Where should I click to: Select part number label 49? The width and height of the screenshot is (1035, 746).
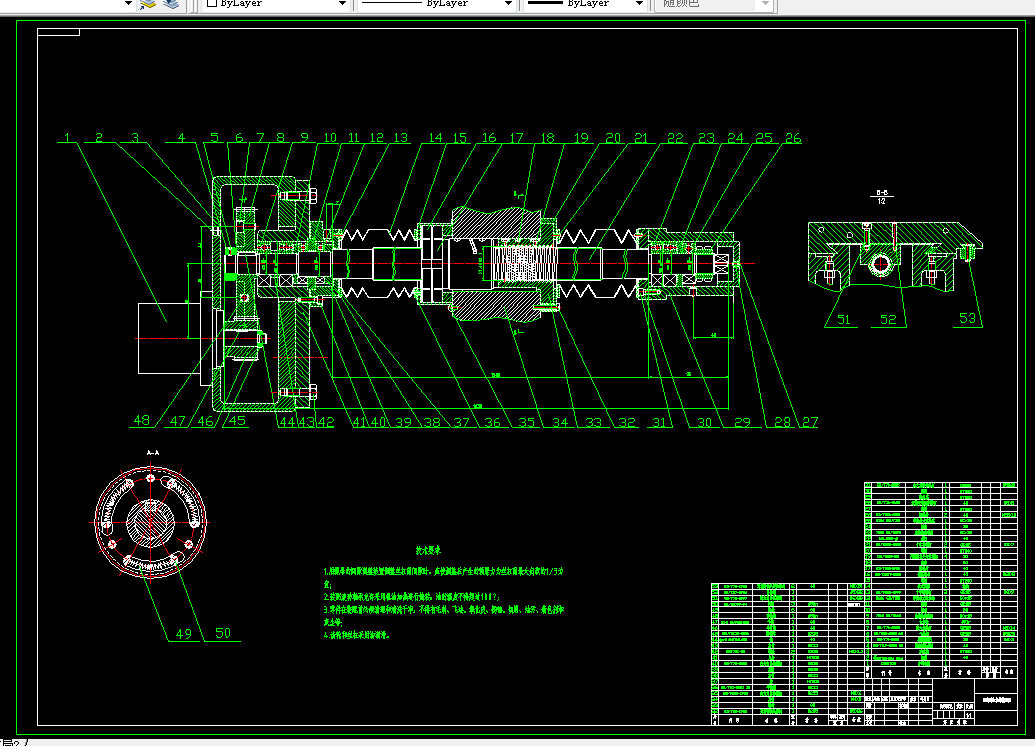184,634
